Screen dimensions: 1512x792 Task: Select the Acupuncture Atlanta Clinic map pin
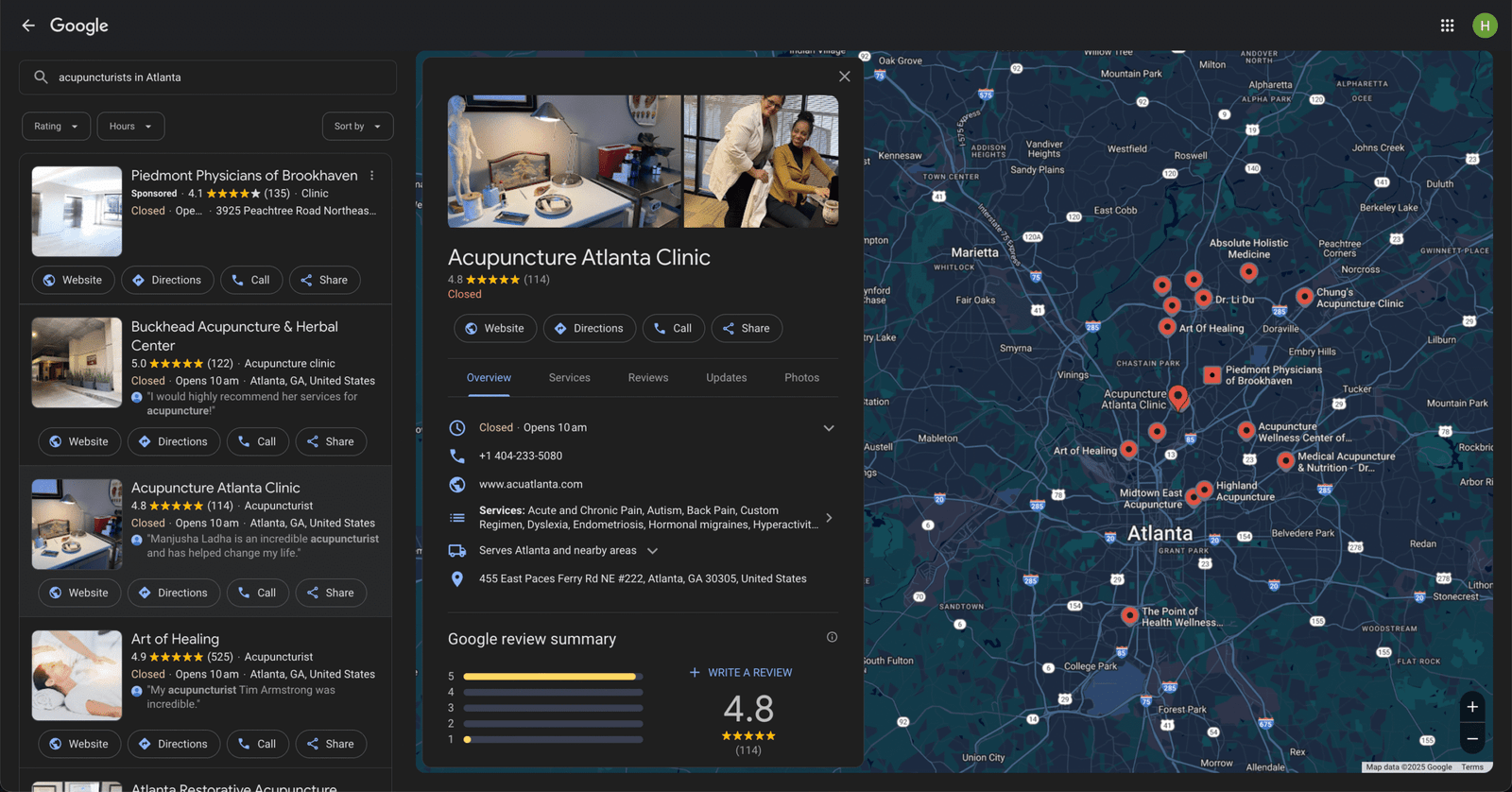[1177, 397]
